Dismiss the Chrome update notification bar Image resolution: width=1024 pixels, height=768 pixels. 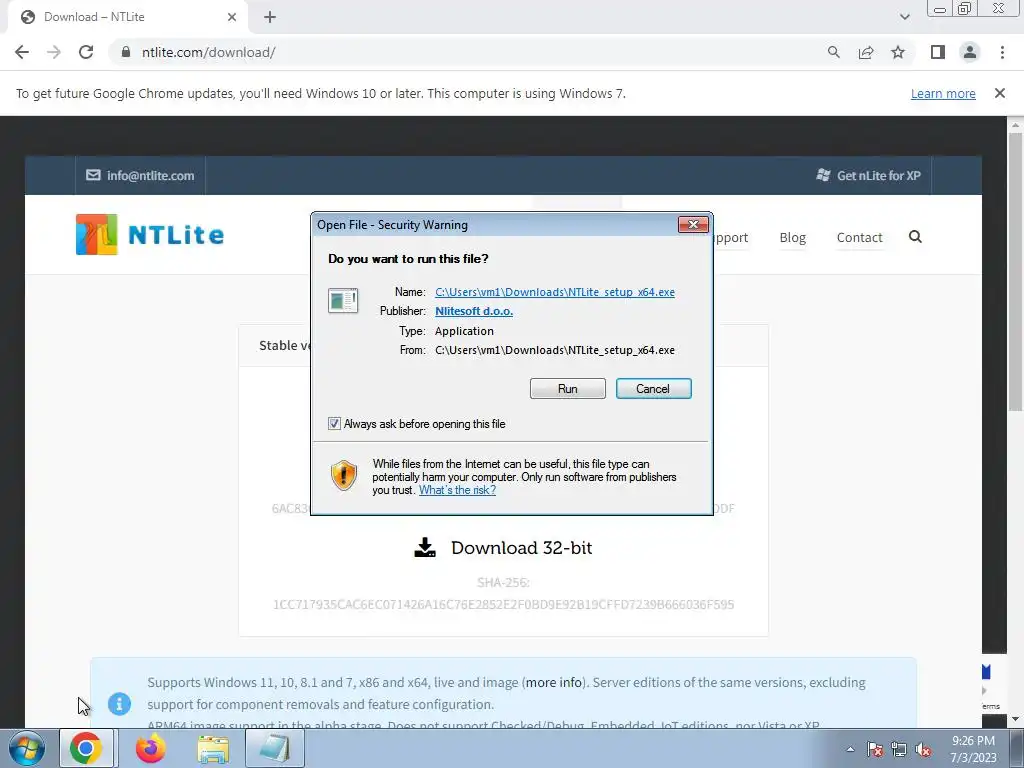point(1000,93)
